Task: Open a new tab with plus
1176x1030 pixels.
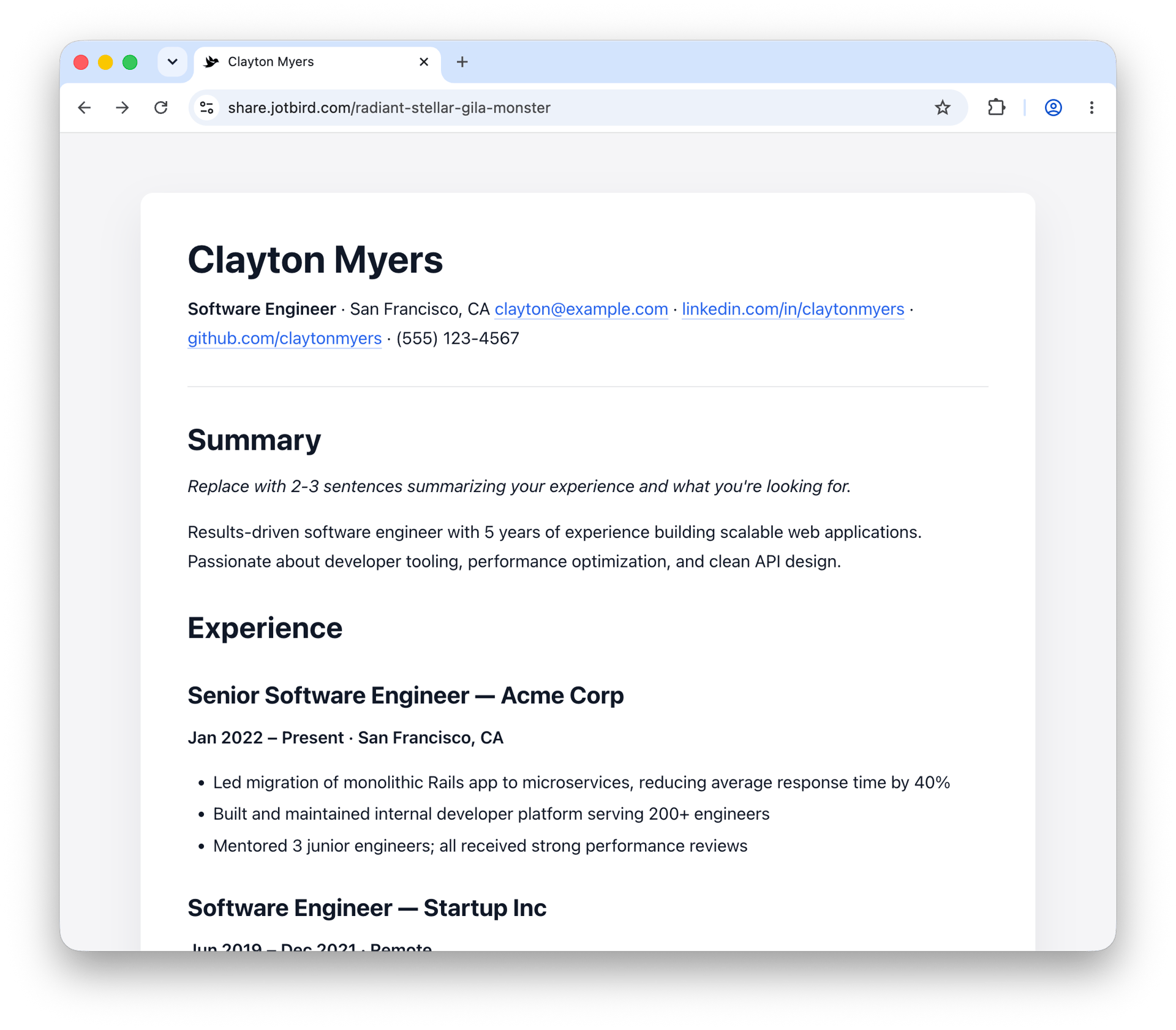Action: (x=462, y=62)
